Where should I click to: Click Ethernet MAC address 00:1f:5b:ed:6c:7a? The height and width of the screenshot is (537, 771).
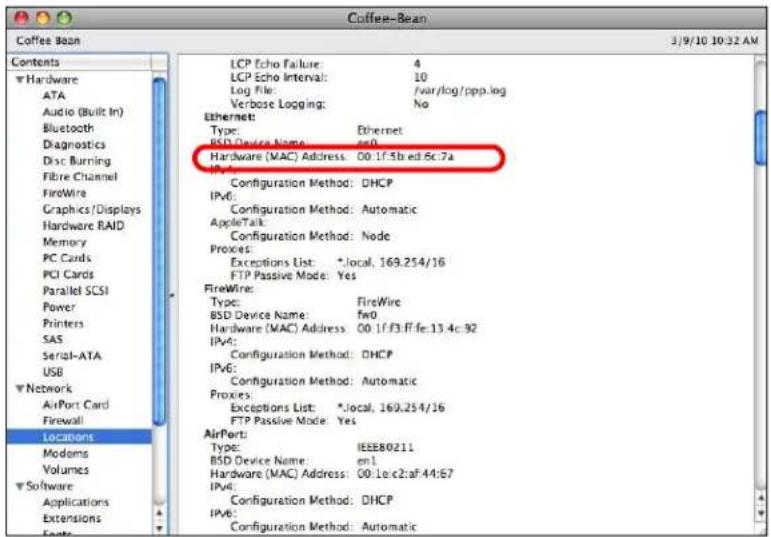[406, 156]
